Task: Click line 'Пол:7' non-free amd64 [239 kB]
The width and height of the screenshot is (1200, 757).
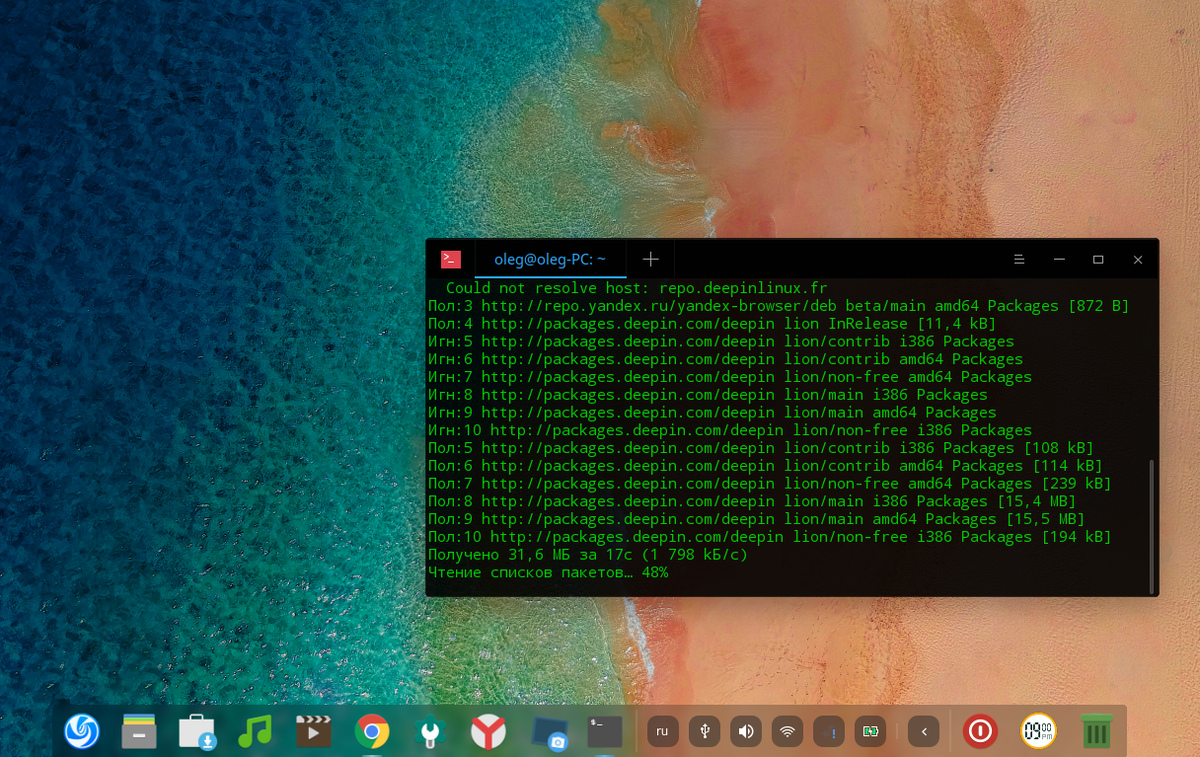Action: (769, 484)
